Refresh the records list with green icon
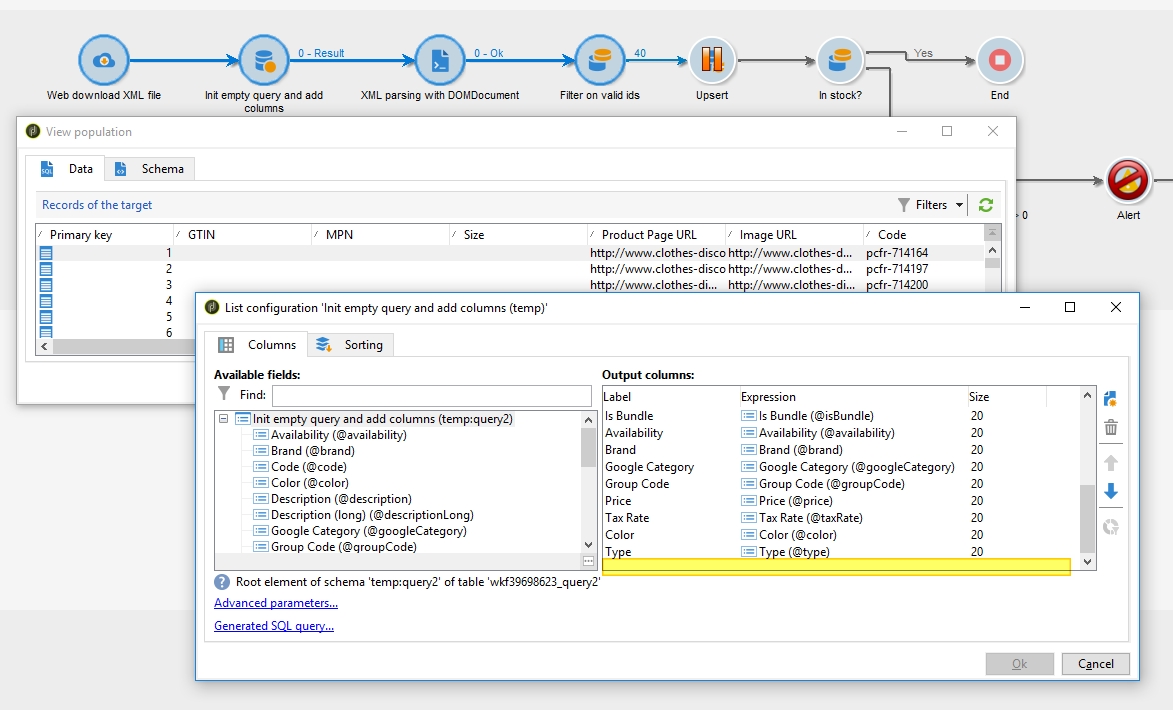The height and width of the screenshot is (710, 1173). click(x=986, y=205)
